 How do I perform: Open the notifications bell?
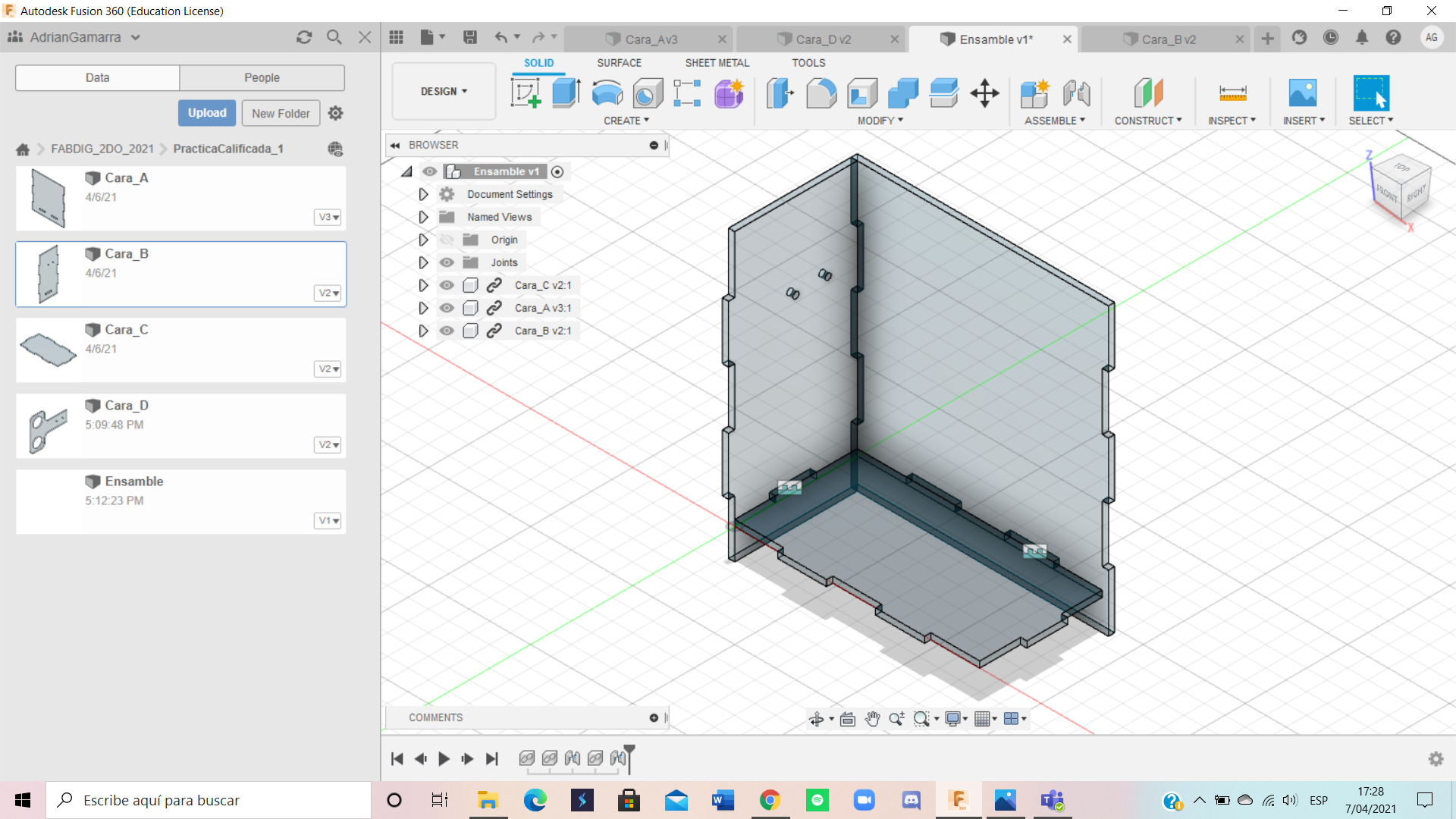click(x=1362, y=37)
